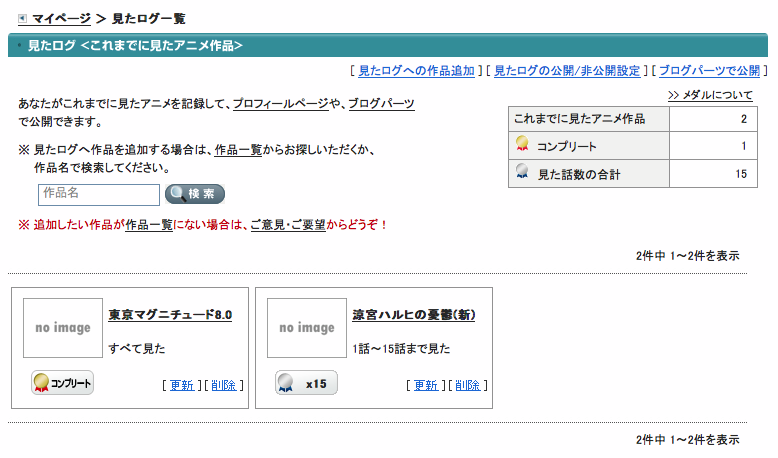Click no image thumbnail for 東京マグニチュード8.0

click(x=63, y=328)
